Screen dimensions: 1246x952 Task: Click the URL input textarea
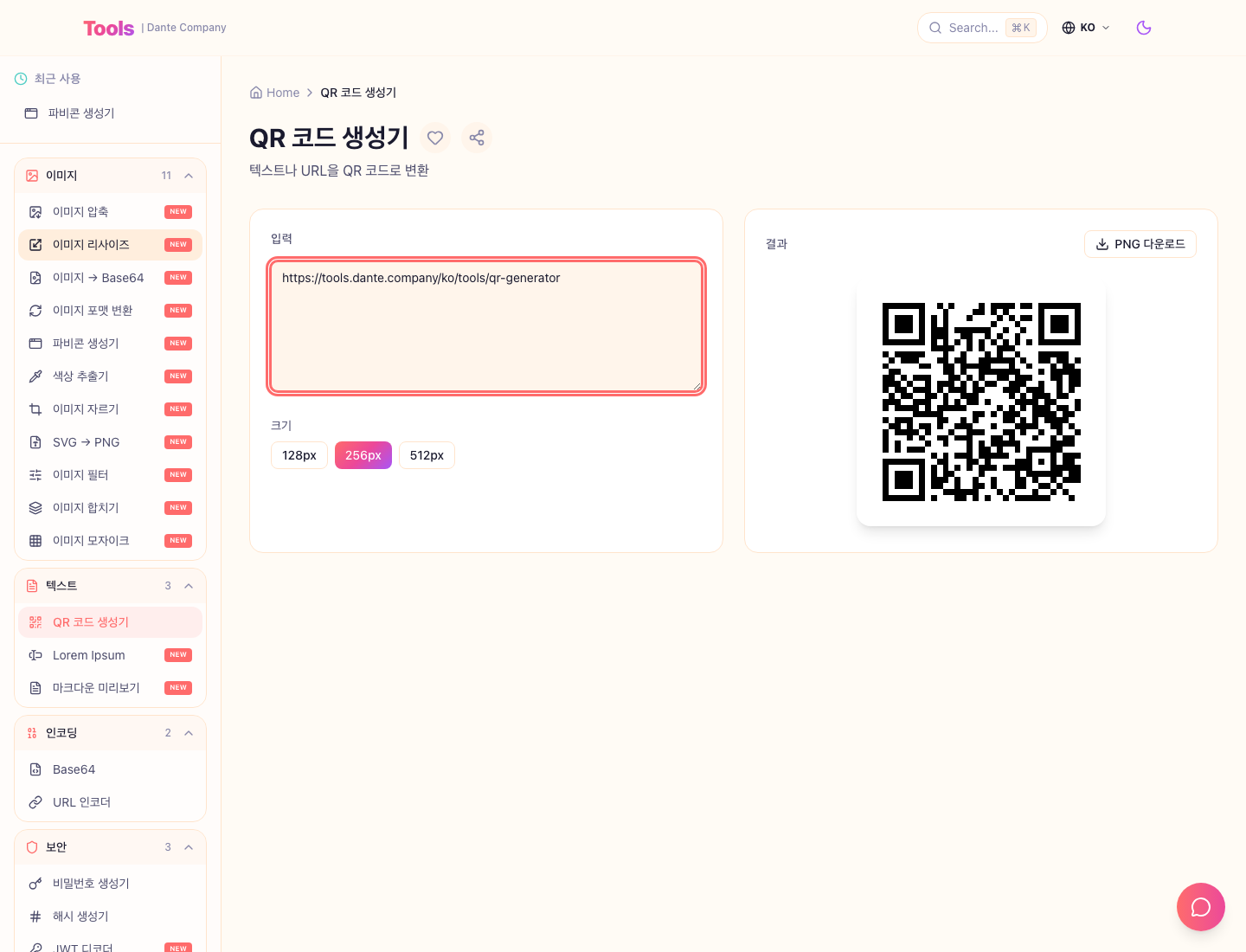tap(486, 326)
